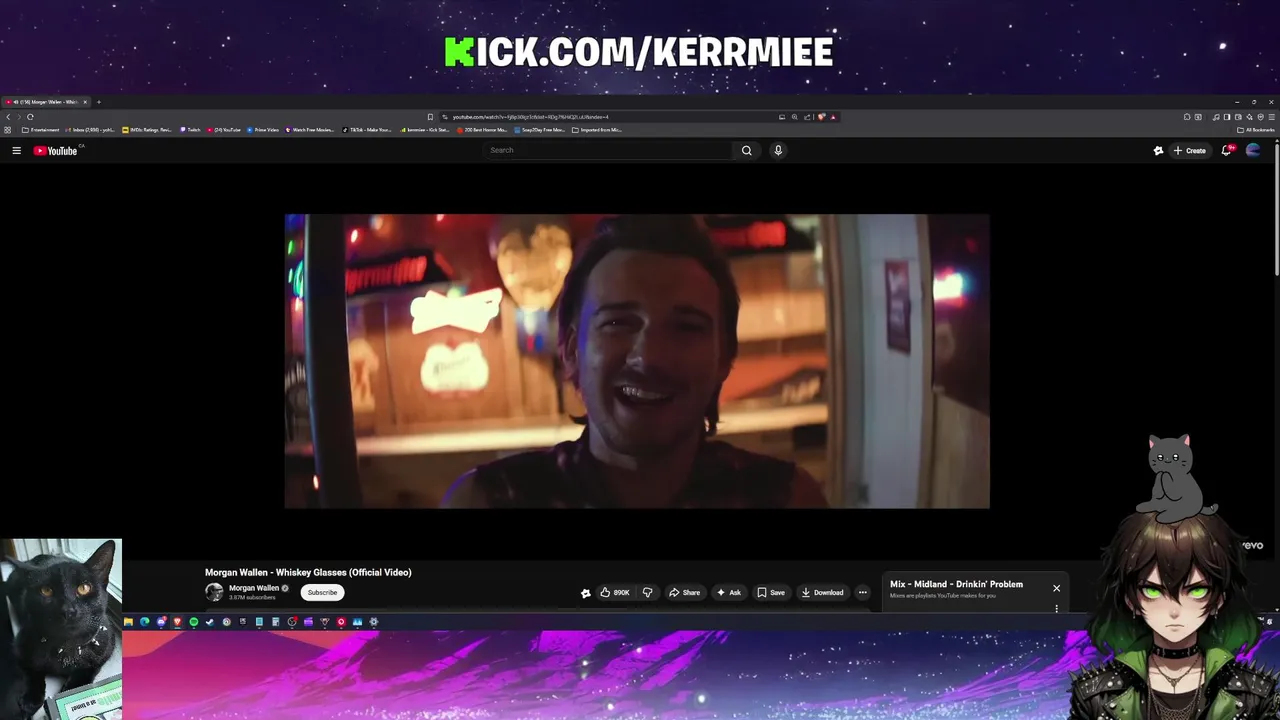Dislike the Whiskey Glasses video
Screen dimensions: 1280x720
[647, 592]
